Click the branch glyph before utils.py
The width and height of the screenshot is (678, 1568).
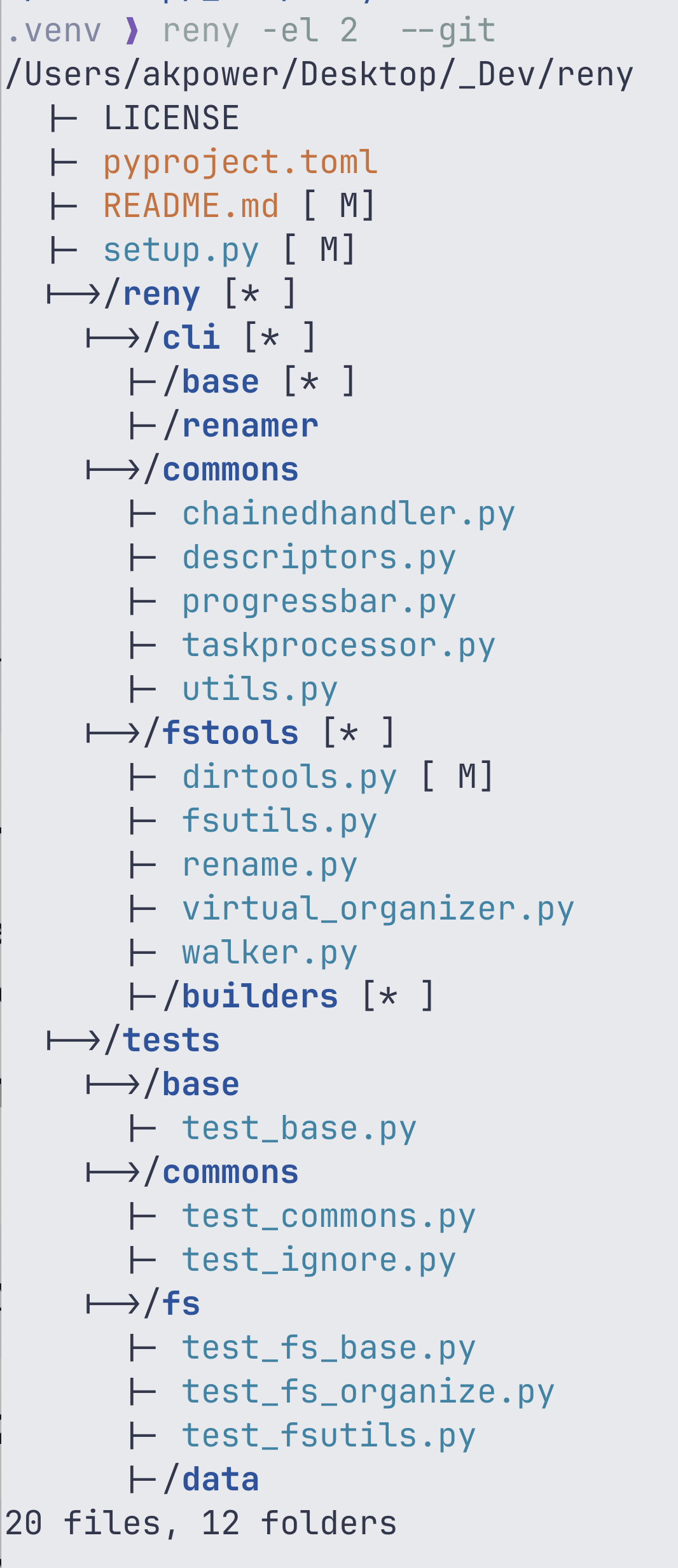142,689
